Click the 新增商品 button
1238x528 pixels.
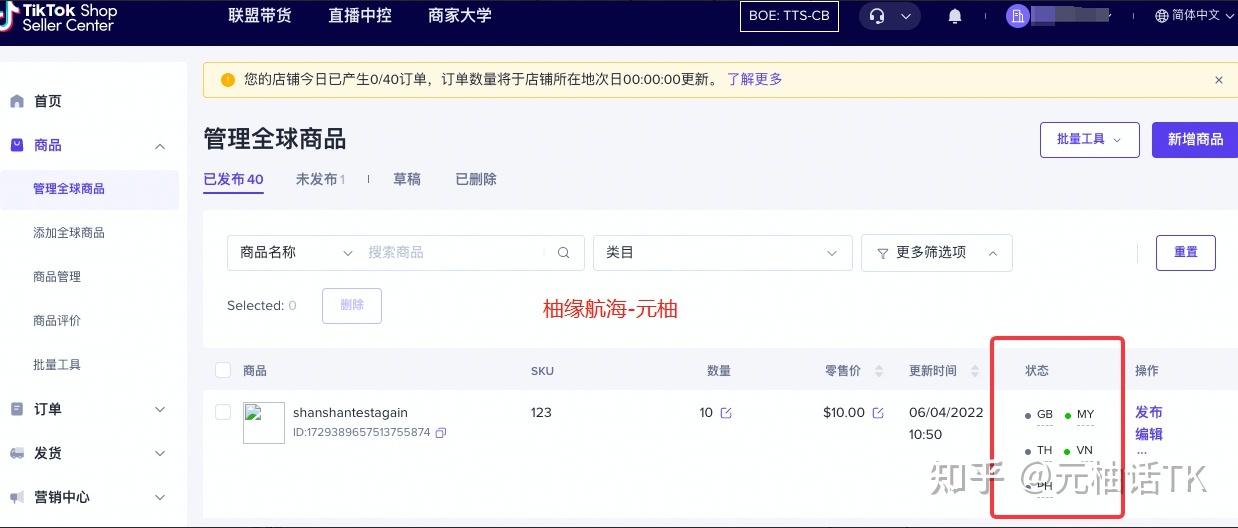click(1195, 139)
